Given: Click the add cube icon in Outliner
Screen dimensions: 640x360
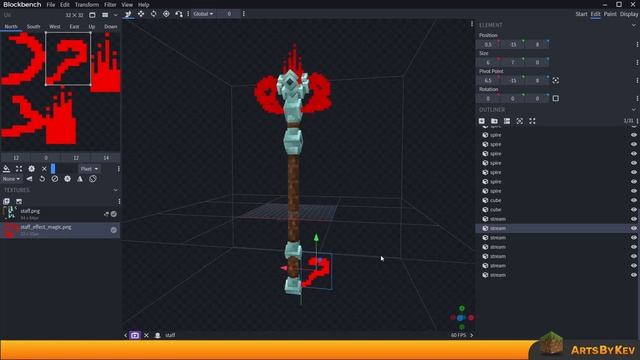Looking at the screenshot, I should pyautogui.click(x=482, y=121).
